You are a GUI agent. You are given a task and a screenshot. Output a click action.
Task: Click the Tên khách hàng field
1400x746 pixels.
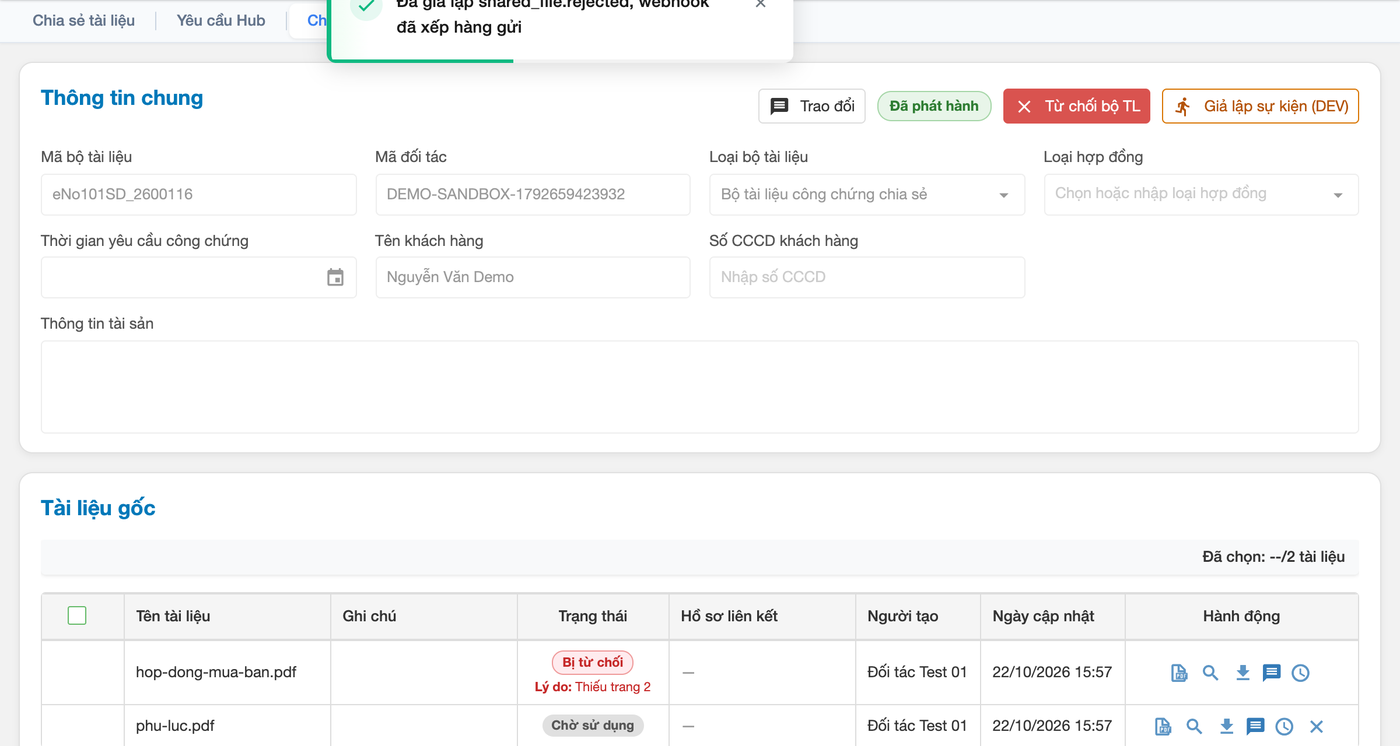[x=533, y=277]
